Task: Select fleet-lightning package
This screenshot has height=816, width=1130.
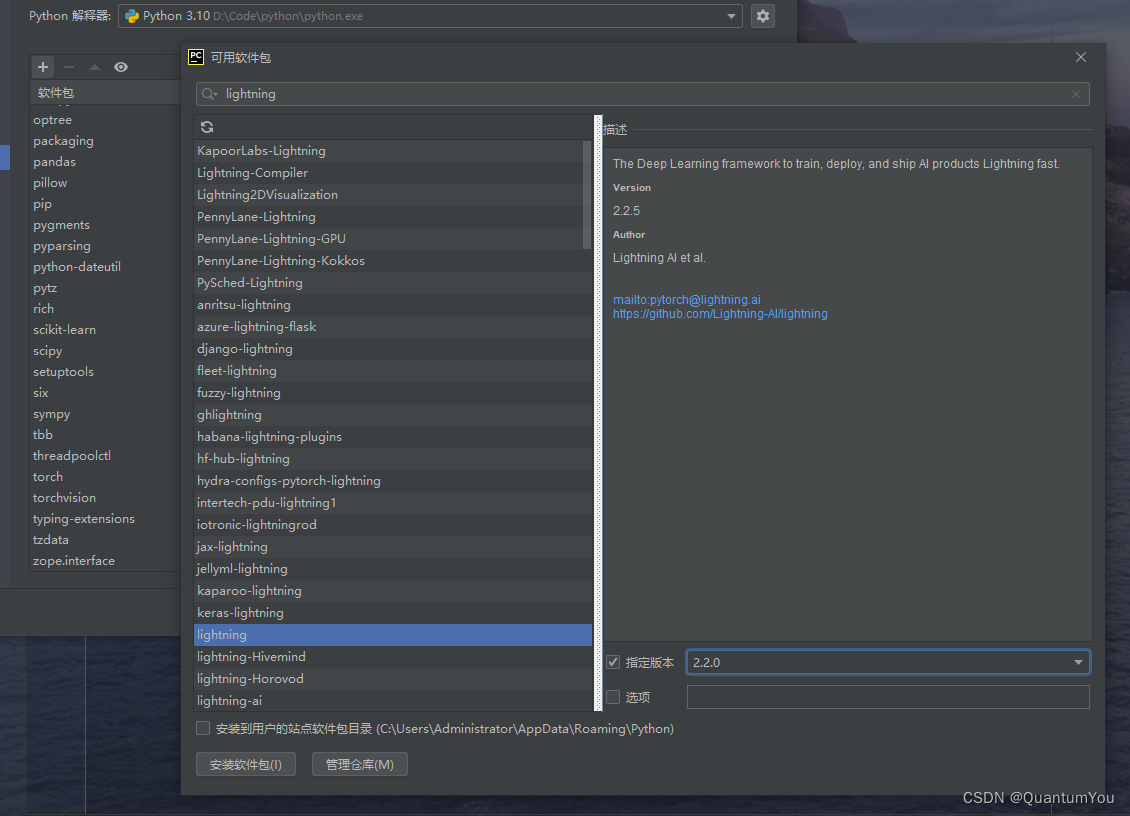Action: click(x=393, y=371)
